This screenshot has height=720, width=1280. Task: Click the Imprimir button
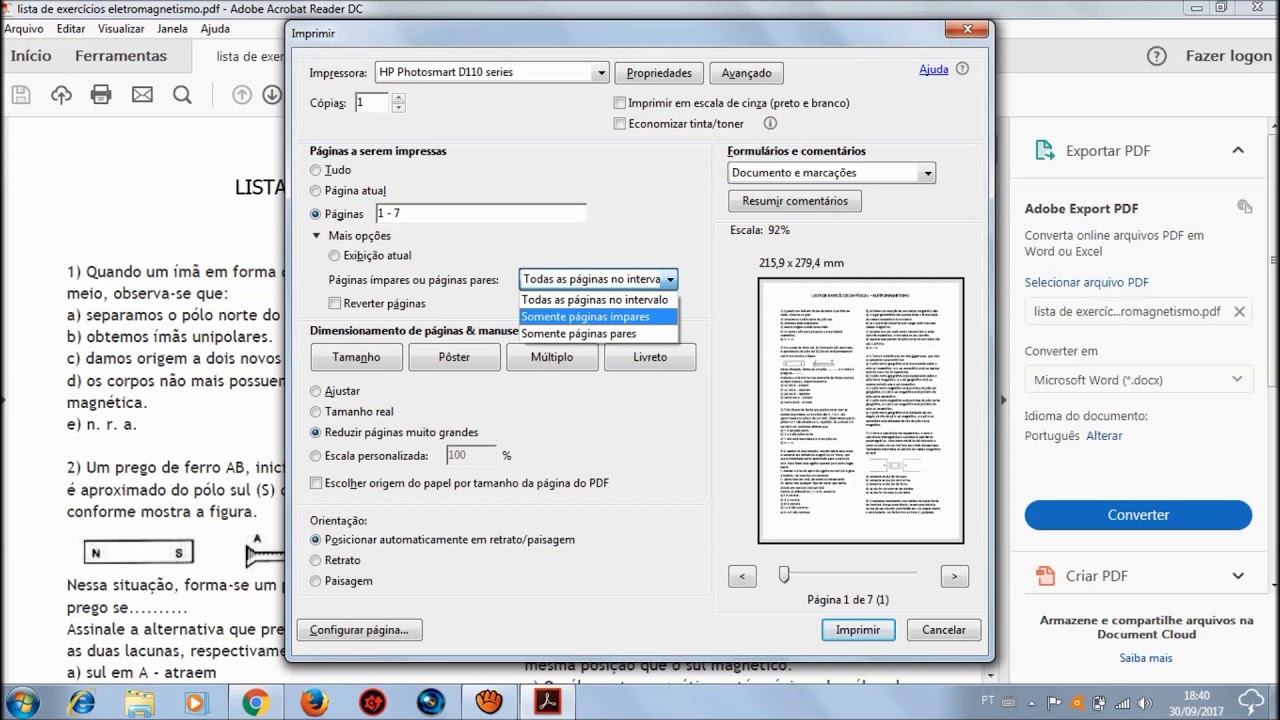[858, 630]
